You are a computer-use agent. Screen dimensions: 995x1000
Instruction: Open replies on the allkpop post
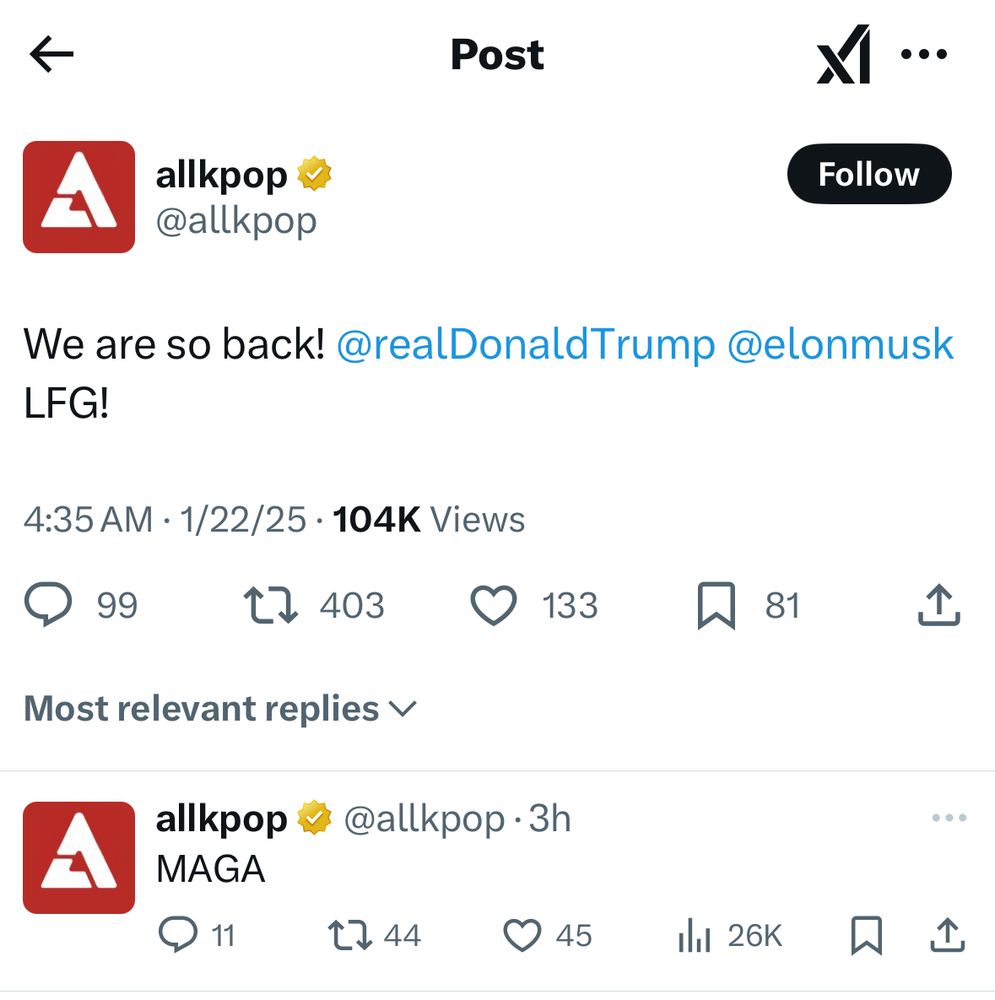pos(50,605)
